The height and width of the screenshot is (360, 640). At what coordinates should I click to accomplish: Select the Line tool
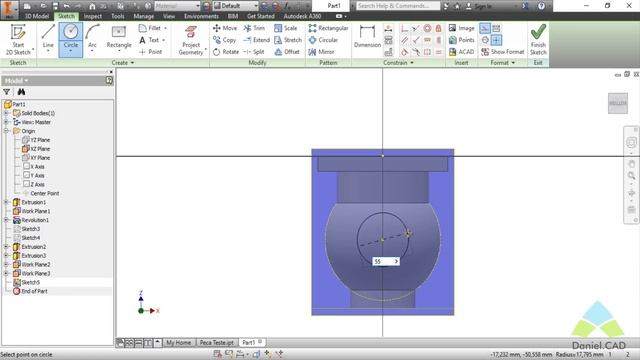pyautogui.click(x=48, y=38)
